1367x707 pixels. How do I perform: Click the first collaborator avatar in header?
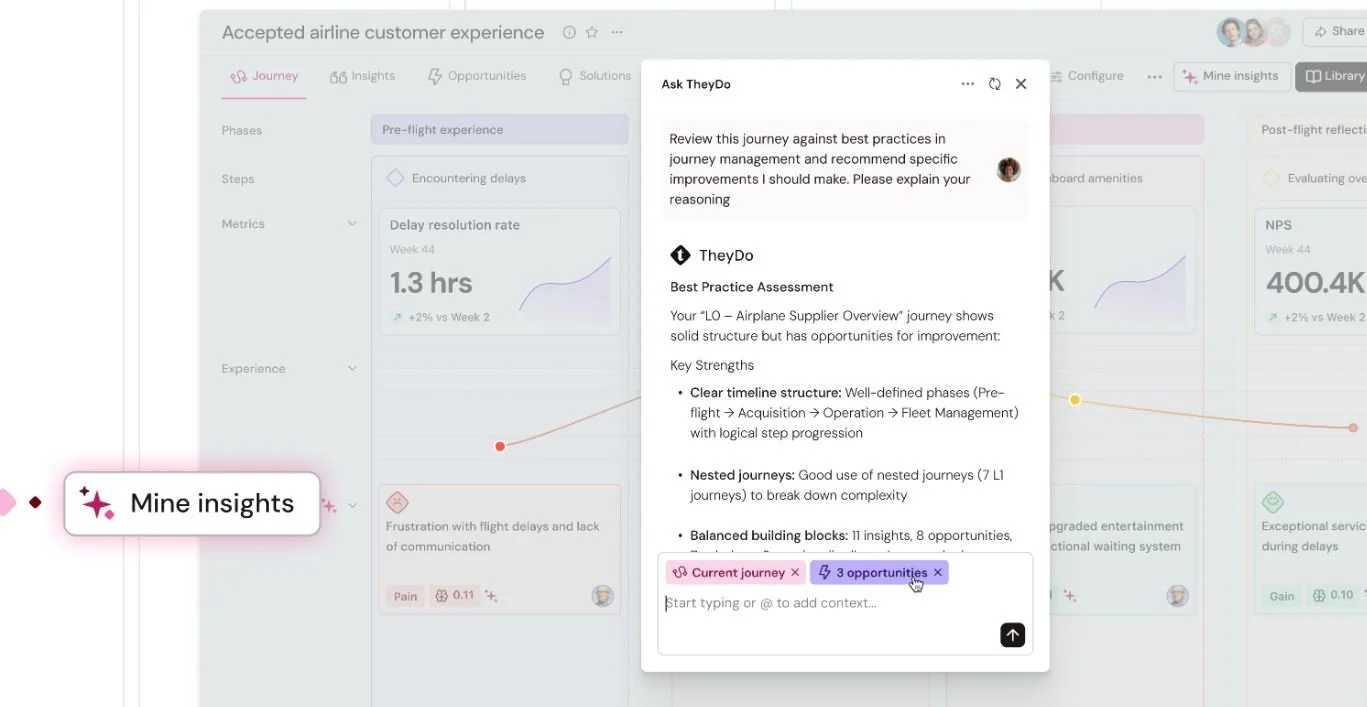click(1230, 32)
